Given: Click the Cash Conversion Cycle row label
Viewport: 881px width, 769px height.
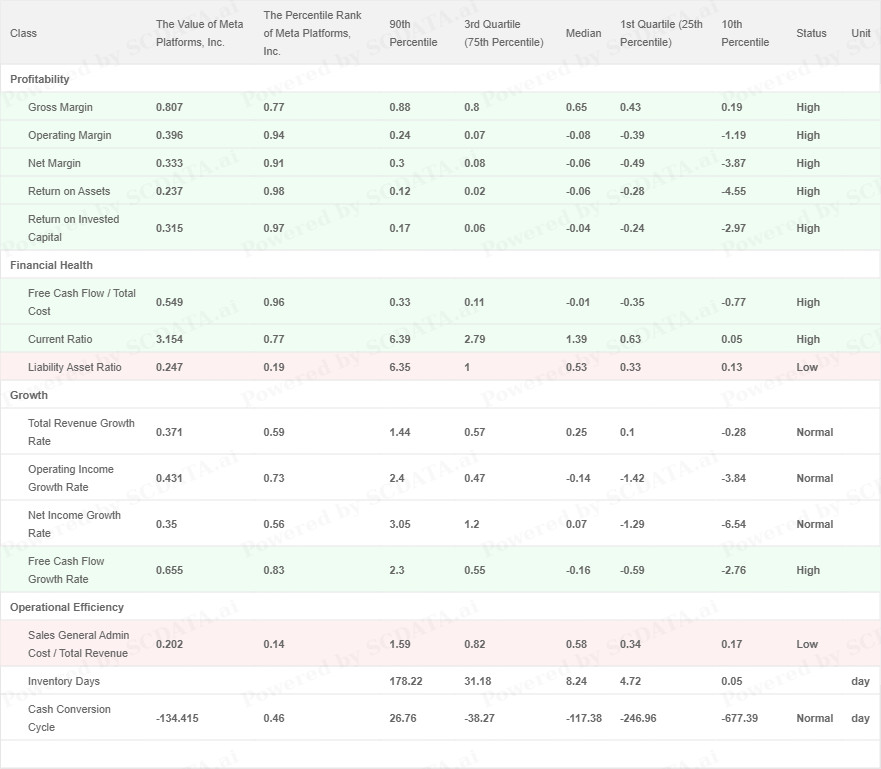Looking at the screenshot, I should pyautogui.click(x=69, y=718).
